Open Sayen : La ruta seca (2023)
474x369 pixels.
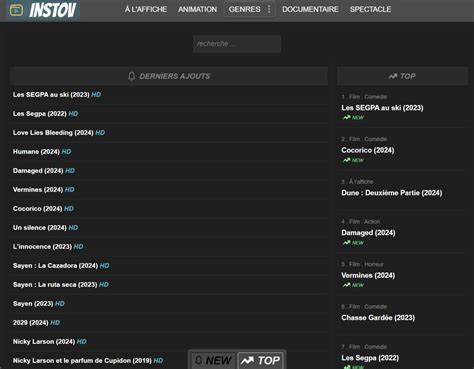55,285
